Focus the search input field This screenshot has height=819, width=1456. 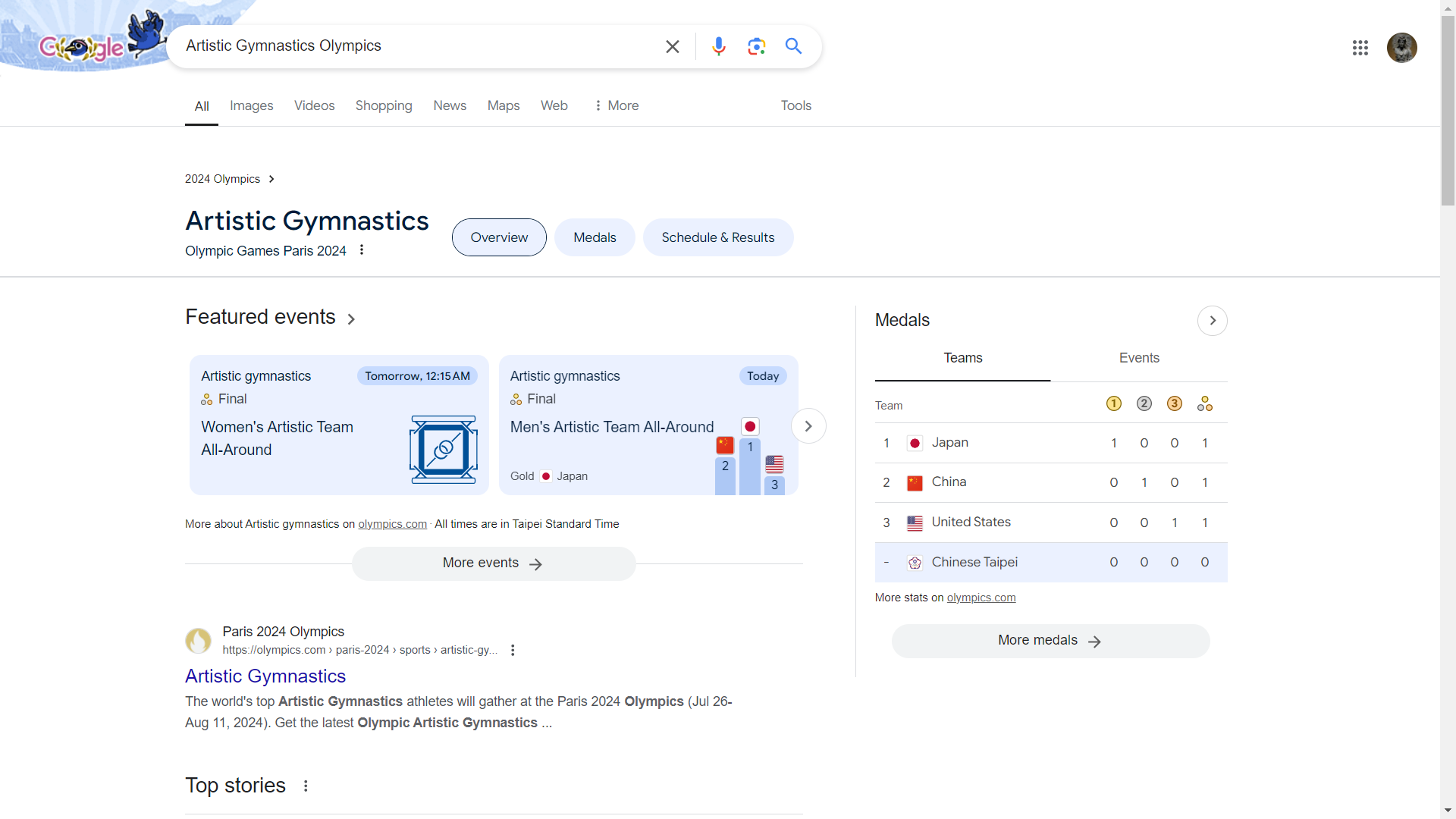click(417, 46)
